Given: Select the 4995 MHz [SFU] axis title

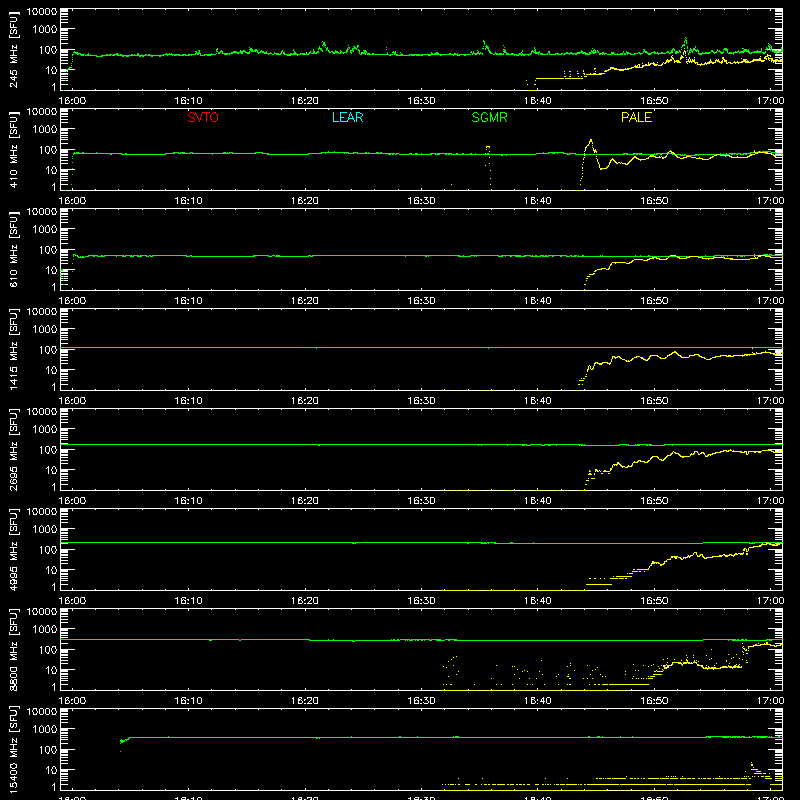Looking at the screenshot, I should click(14, 549).
